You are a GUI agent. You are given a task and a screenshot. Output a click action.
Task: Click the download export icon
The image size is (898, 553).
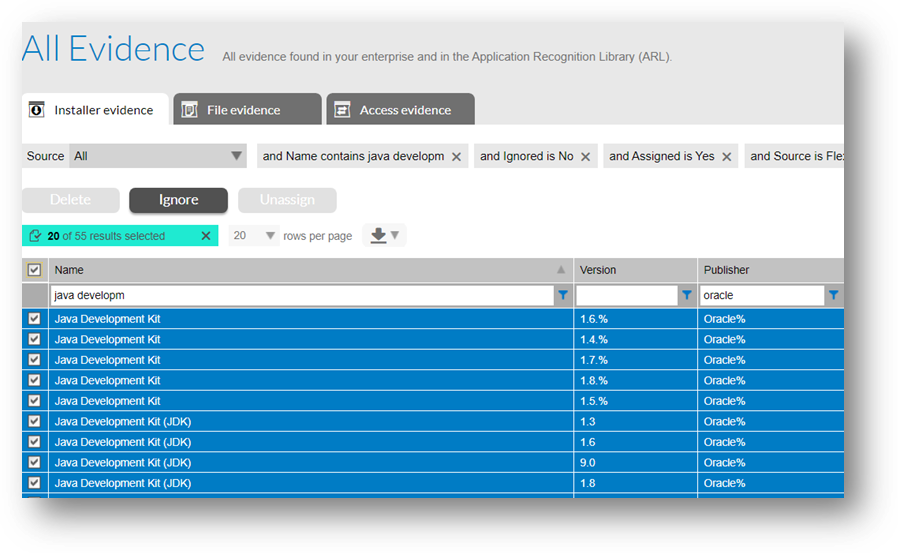tap(378, 235)
